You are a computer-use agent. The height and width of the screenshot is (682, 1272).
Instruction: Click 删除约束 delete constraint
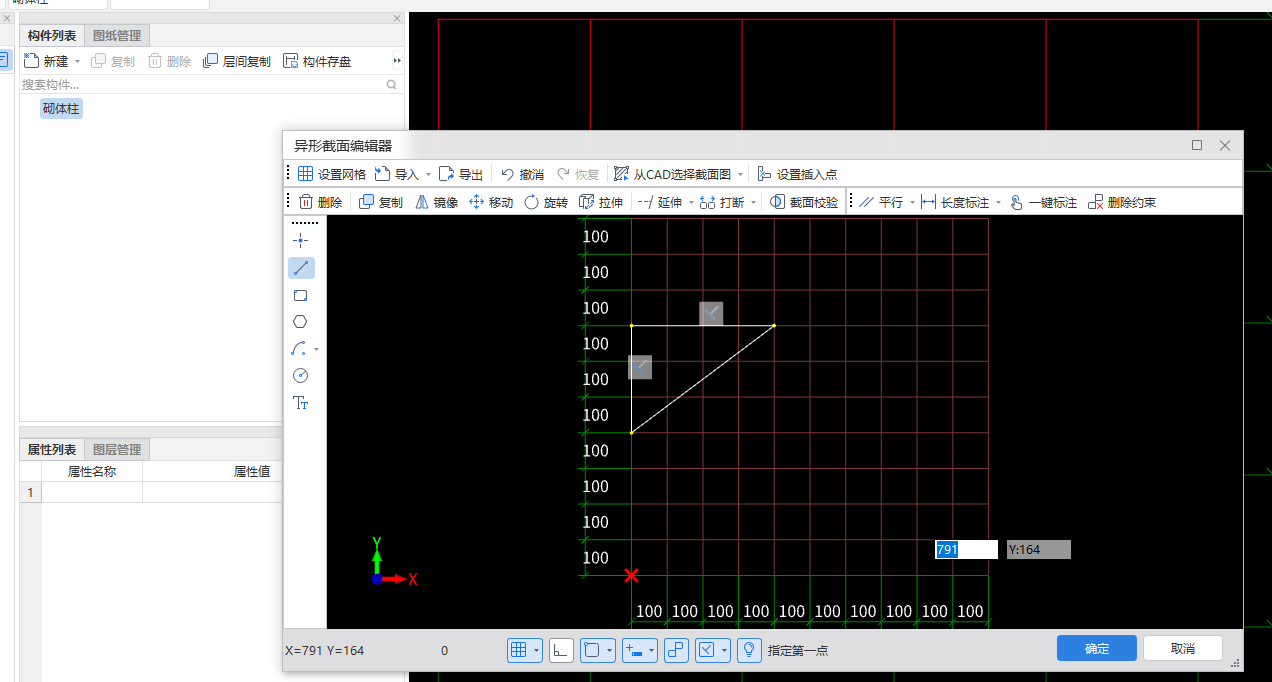(x=1122, y=202)
